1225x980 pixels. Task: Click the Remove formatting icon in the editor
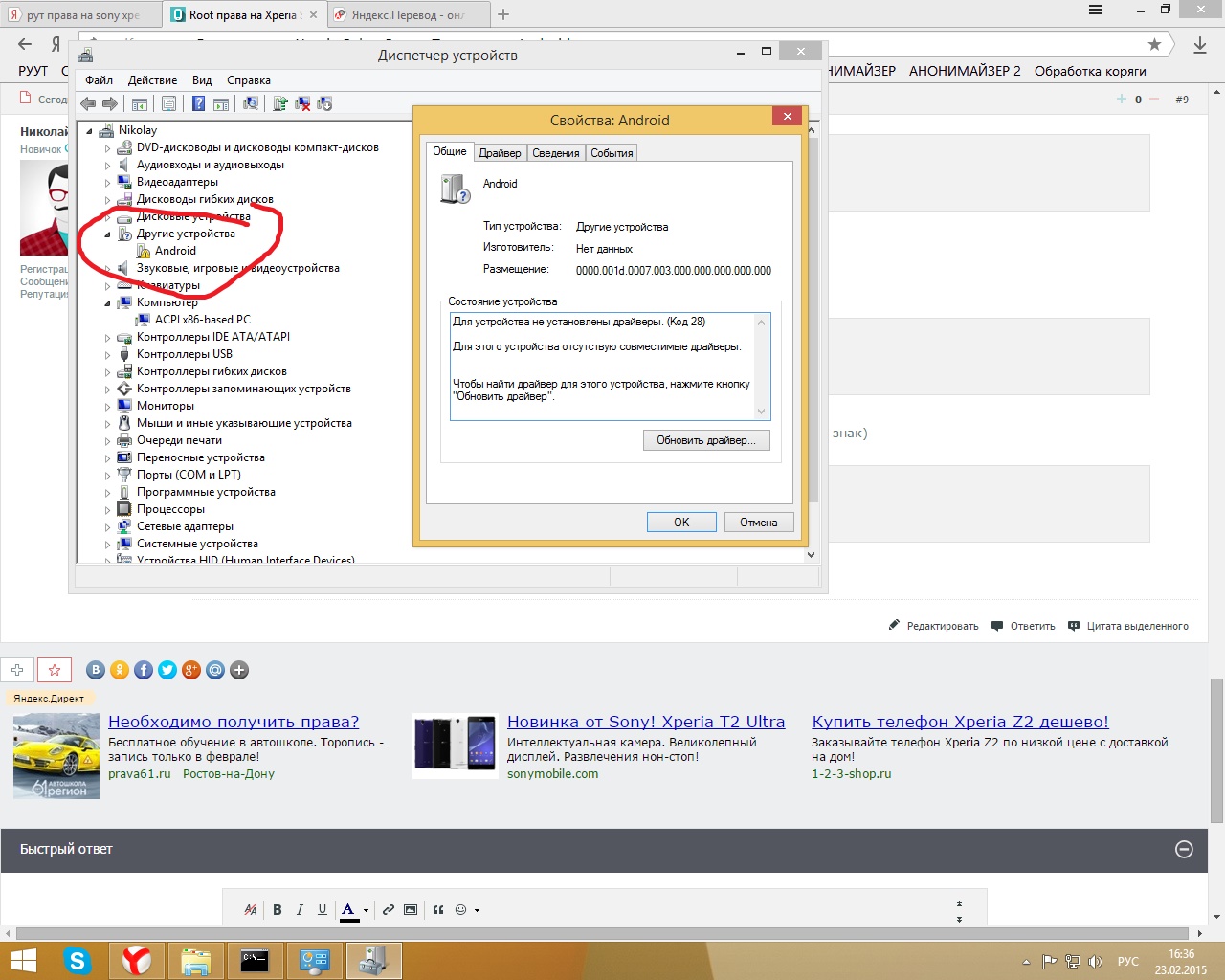coord(251,910)
